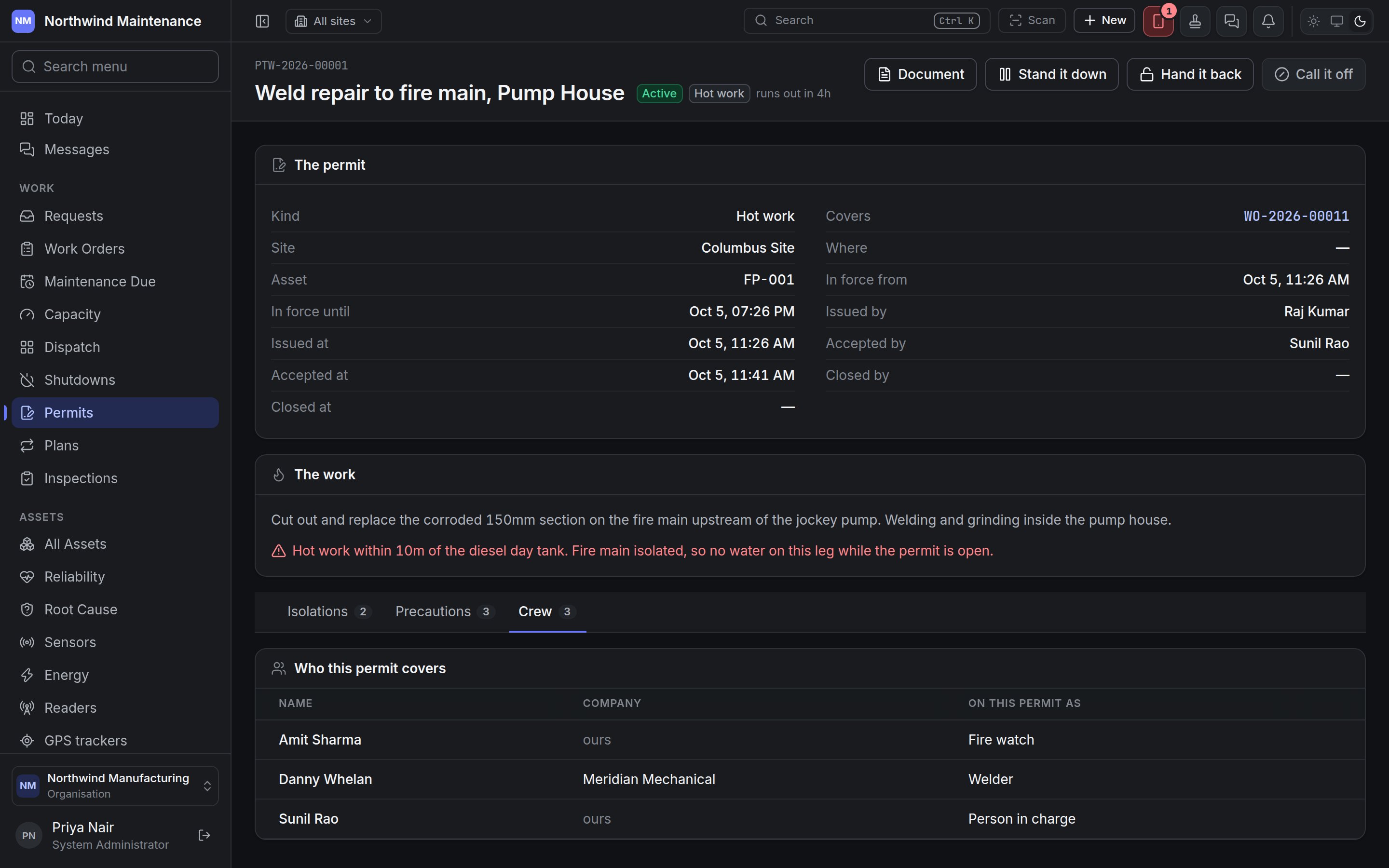The image size is (1389, 868).
Task: Switch to dark theme moon icon
Action: tap(1360, 21)
